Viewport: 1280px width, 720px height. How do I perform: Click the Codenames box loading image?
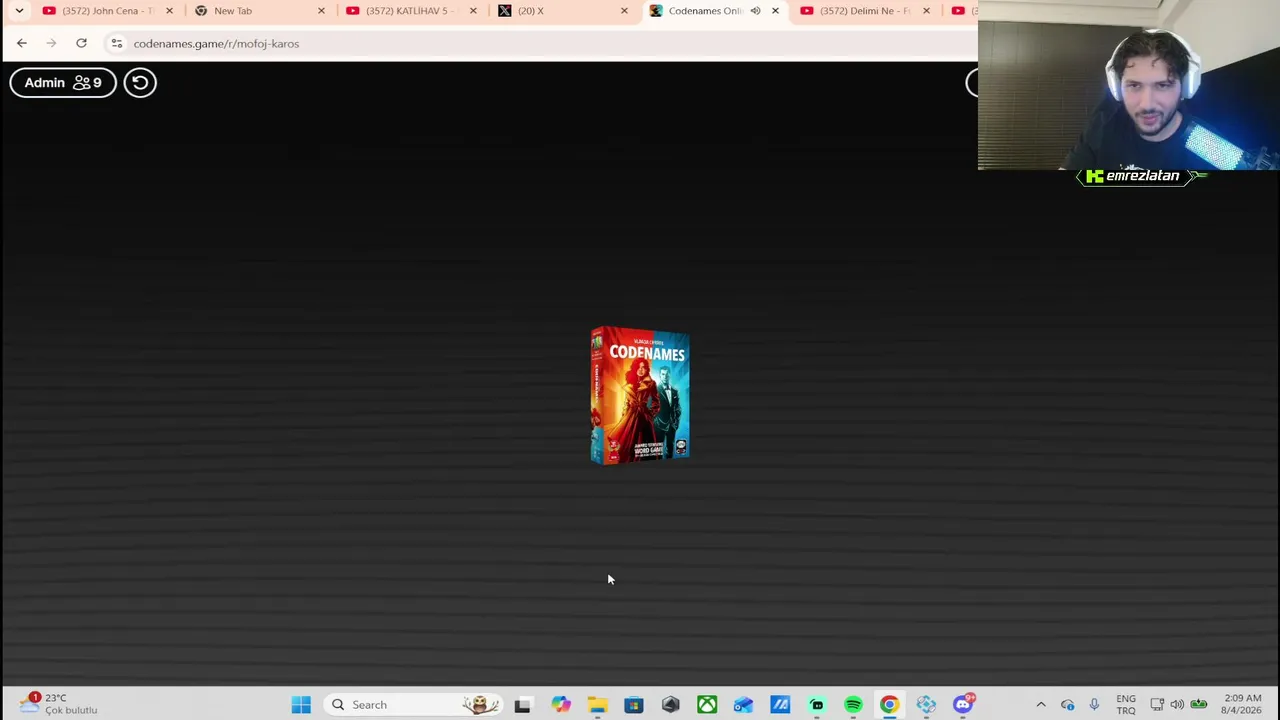[640, 395]
